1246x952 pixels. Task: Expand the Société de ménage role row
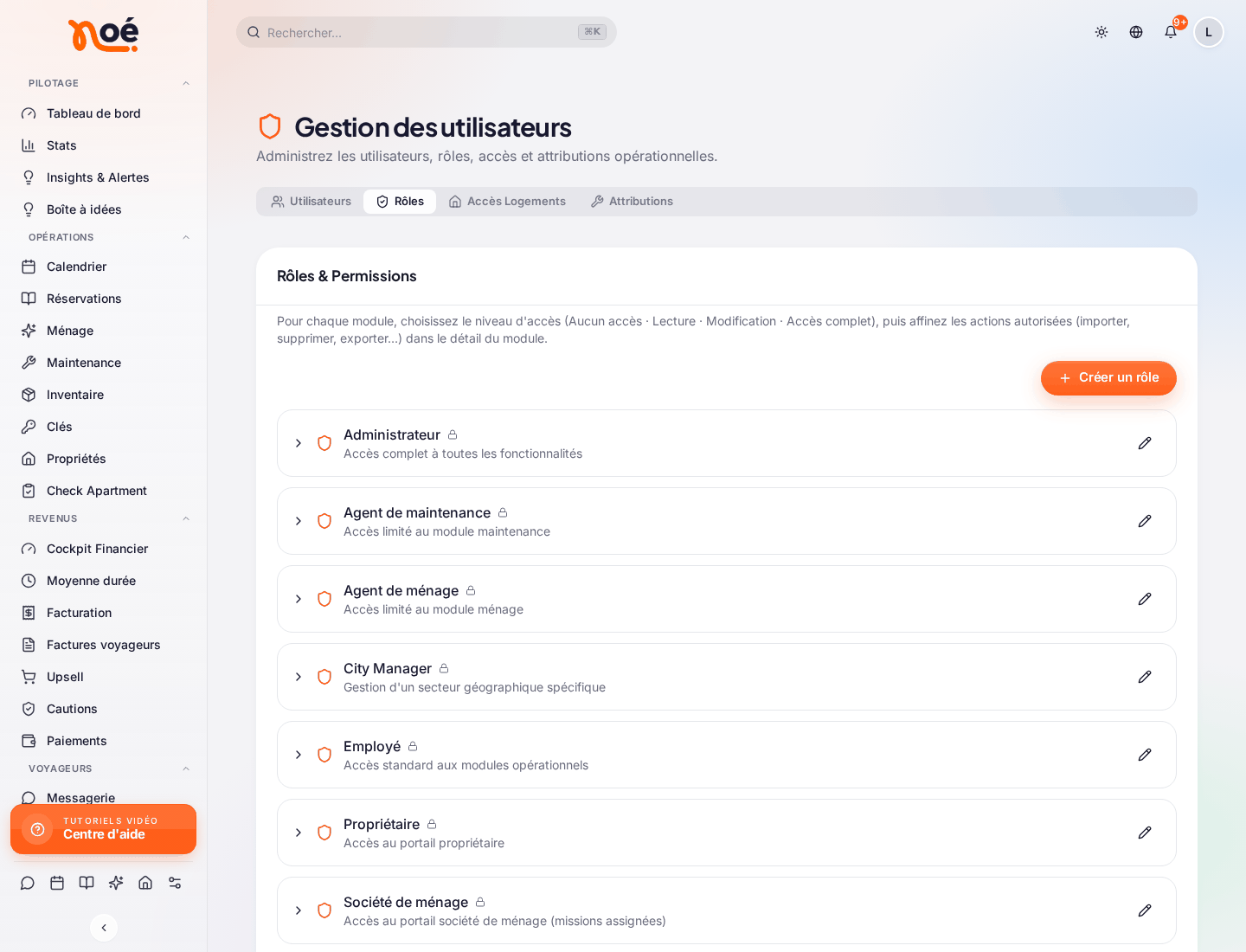click(x=299, y=910)
